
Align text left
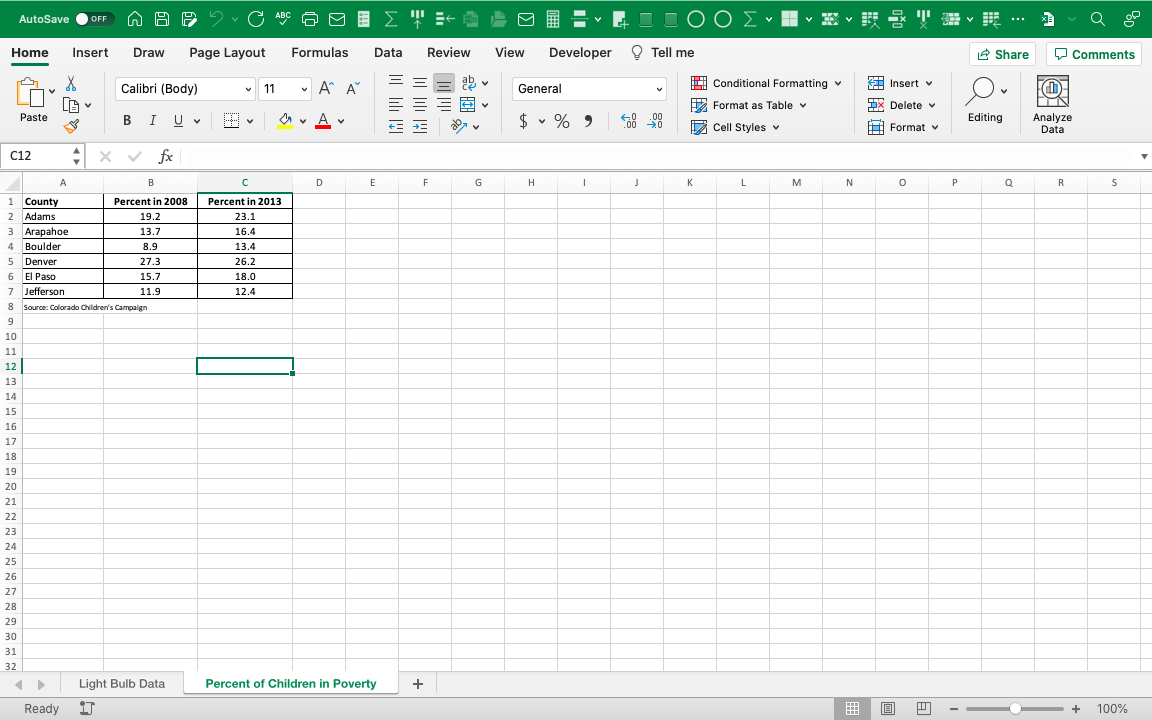pyautogui.click(x=396, y=105)
